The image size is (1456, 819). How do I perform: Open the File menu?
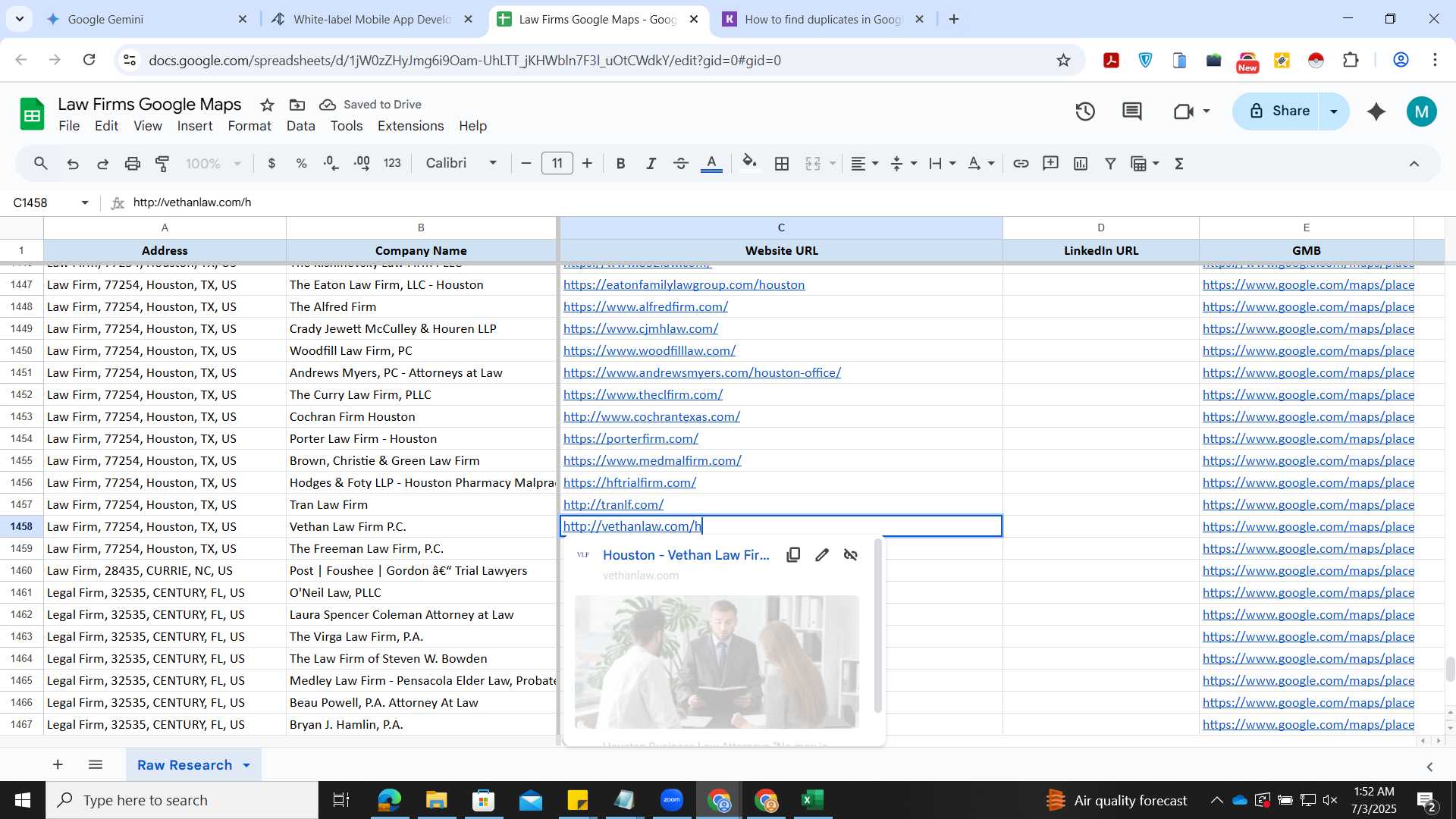coord(69,126)
